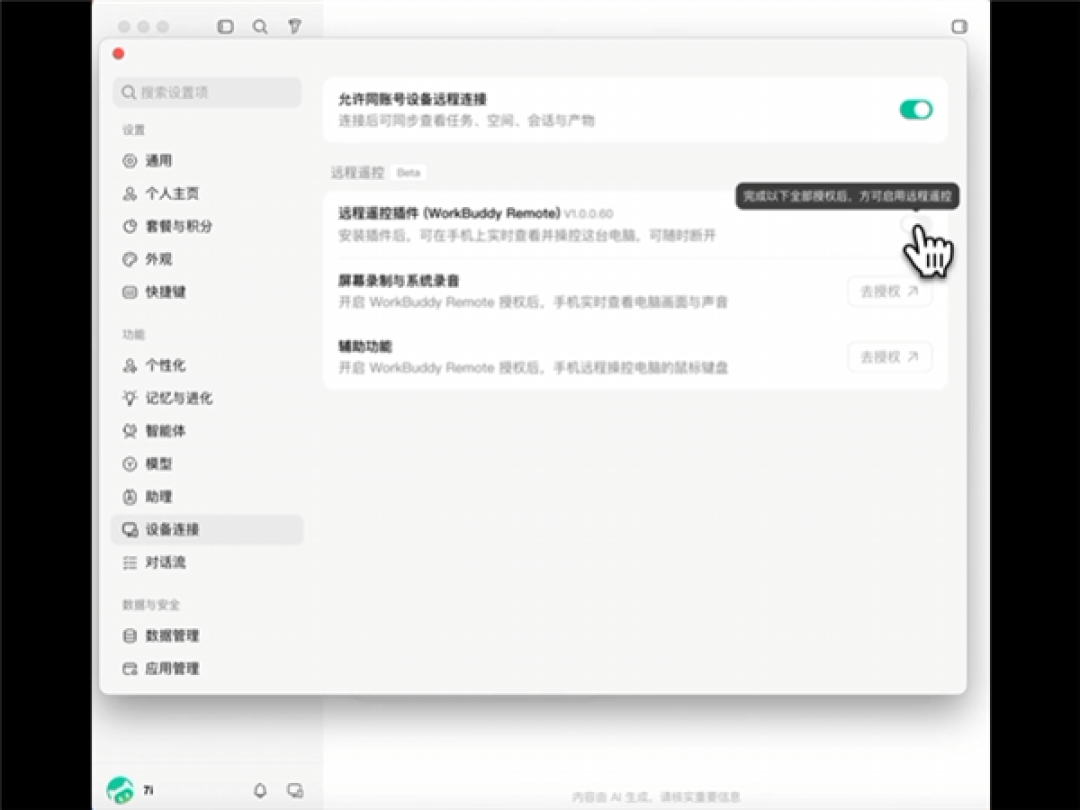Select 设备连接 device connection tab
Image resolution: width=1080 pixels, height=810 pixels.
point(207,529)
